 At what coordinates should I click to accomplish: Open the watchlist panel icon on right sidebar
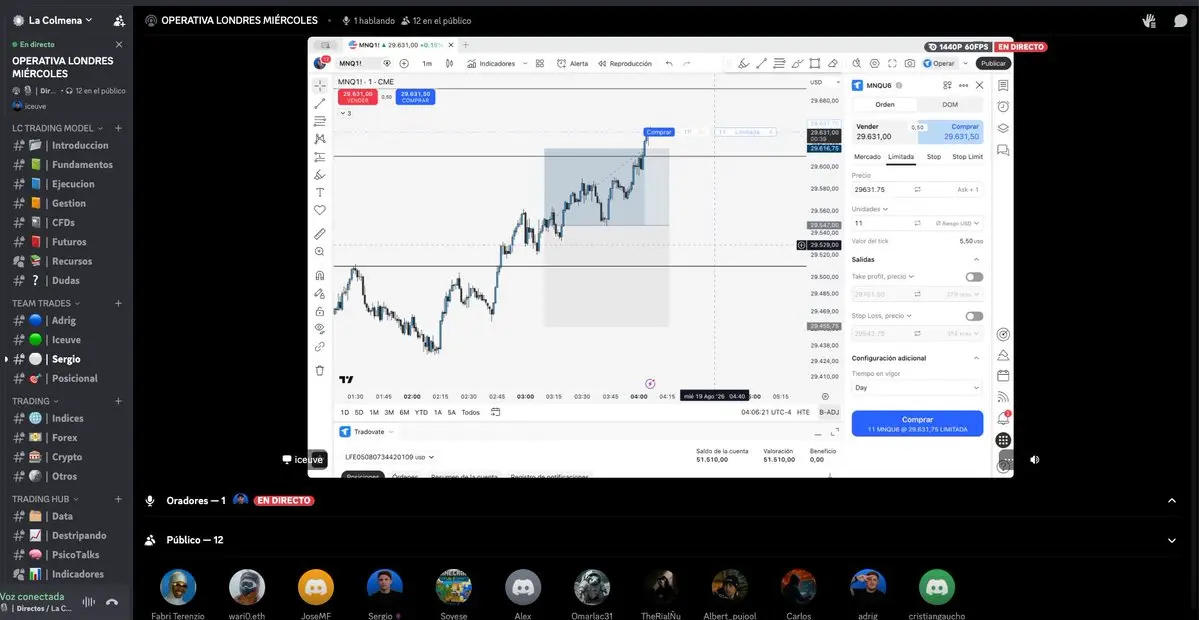[x=1003, y=85]
